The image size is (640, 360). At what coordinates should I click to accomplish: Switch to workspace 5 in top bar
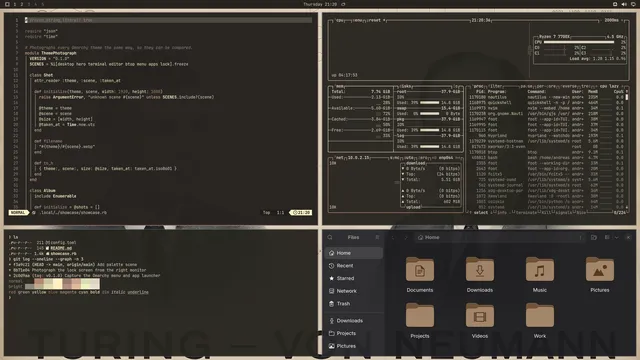point(42,4)
